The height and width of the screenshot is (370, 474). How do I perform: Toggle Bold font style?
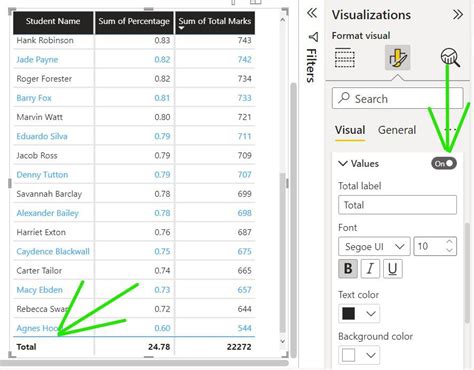tap(348, 268)
